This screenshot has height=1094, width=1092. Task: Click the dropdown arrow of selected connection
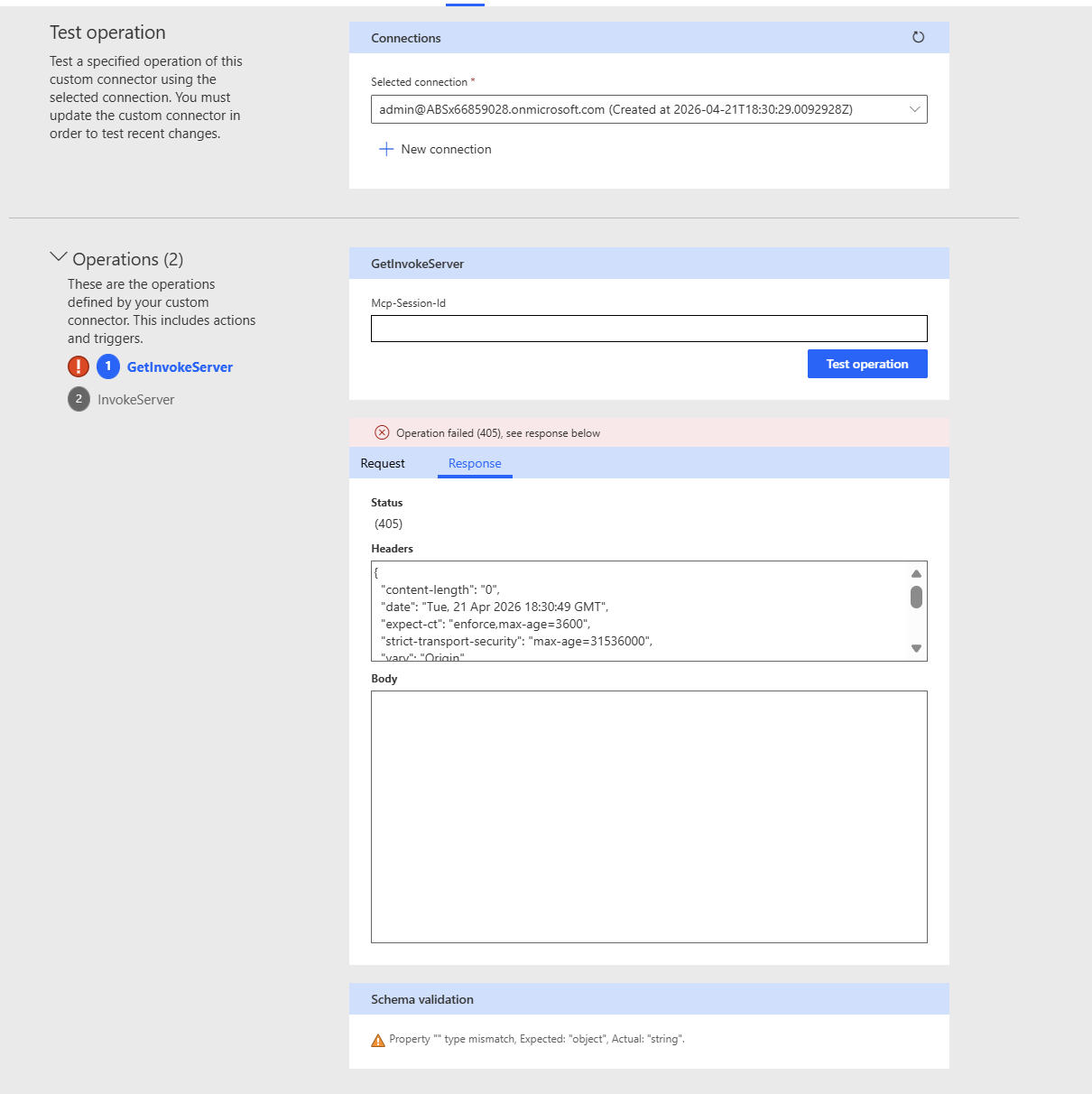pyautogui.click(x=914, y=109)
